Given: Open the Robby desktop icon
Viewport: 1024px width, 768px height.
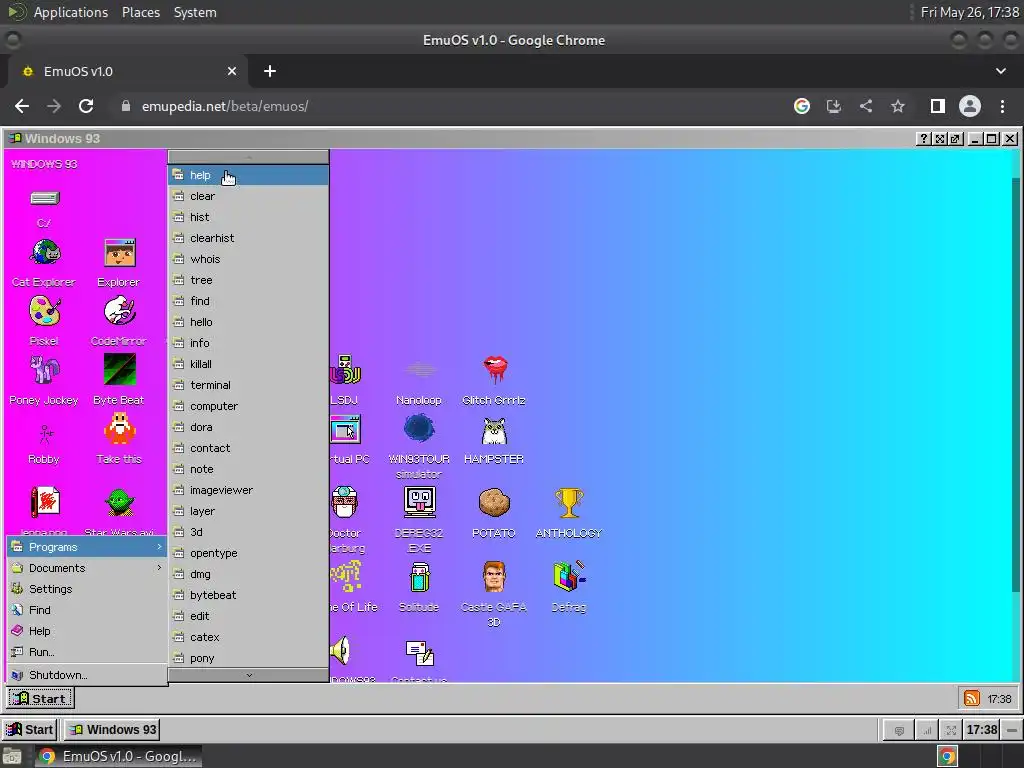Looking at the screenshot, I should 44,432.
